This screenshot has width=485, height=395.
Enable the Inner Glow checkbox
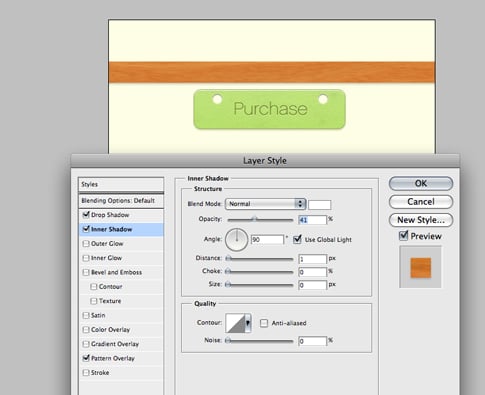(x=86, y=258)
